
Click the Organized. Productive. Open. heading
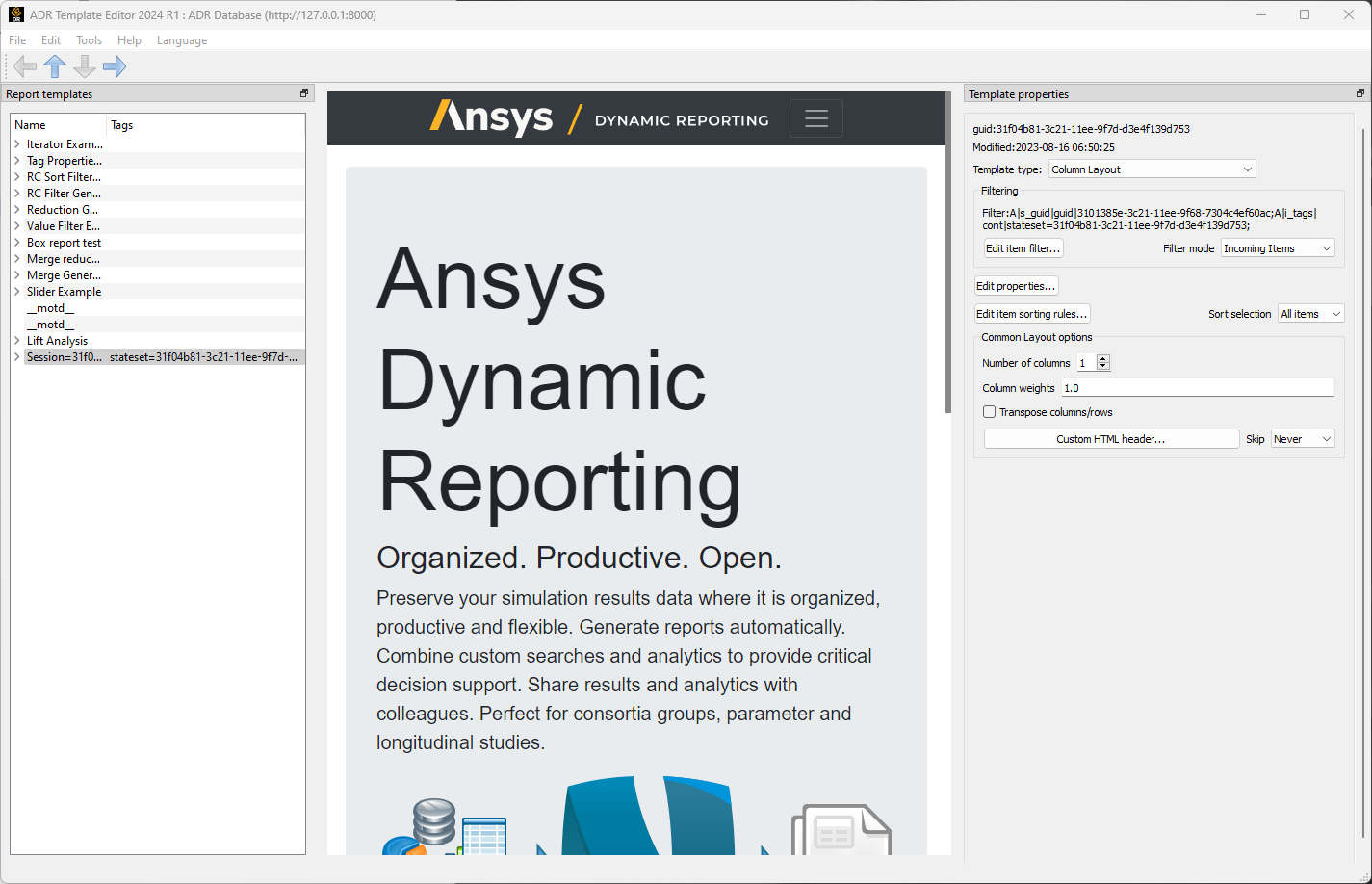579,558
